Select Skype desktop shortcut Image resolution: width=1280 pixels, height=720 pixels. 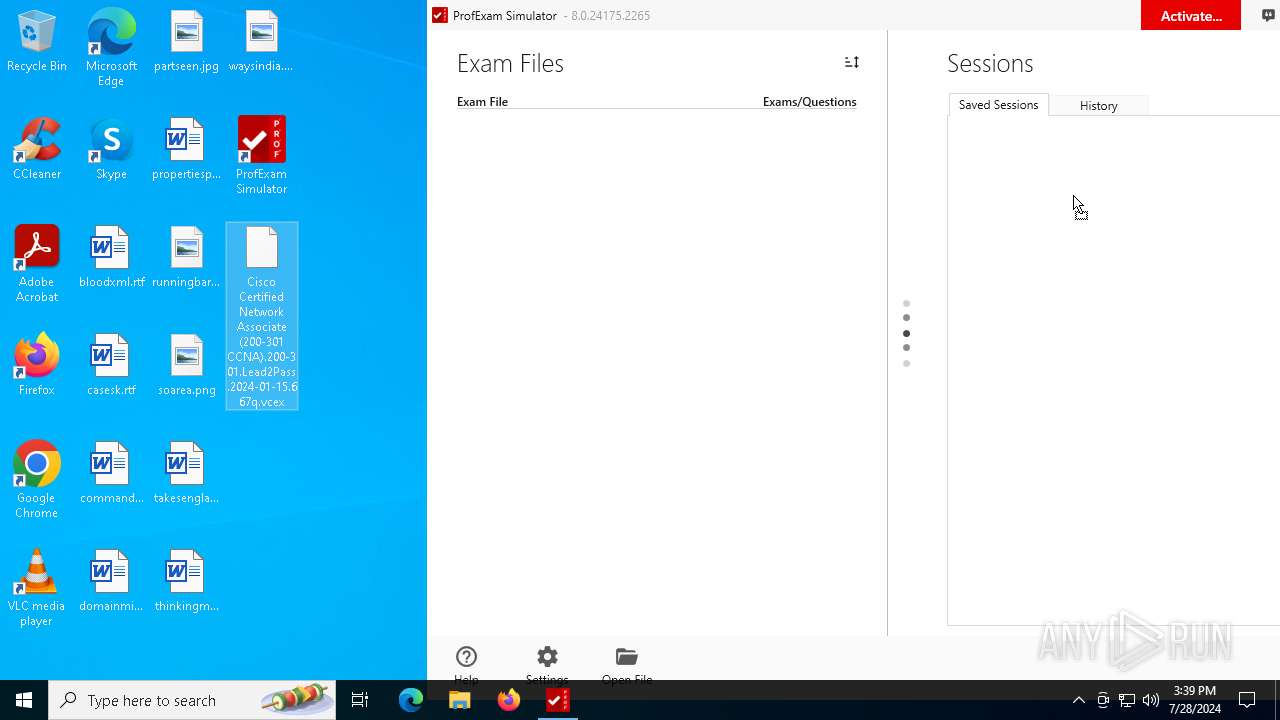(x=111, y=150)
